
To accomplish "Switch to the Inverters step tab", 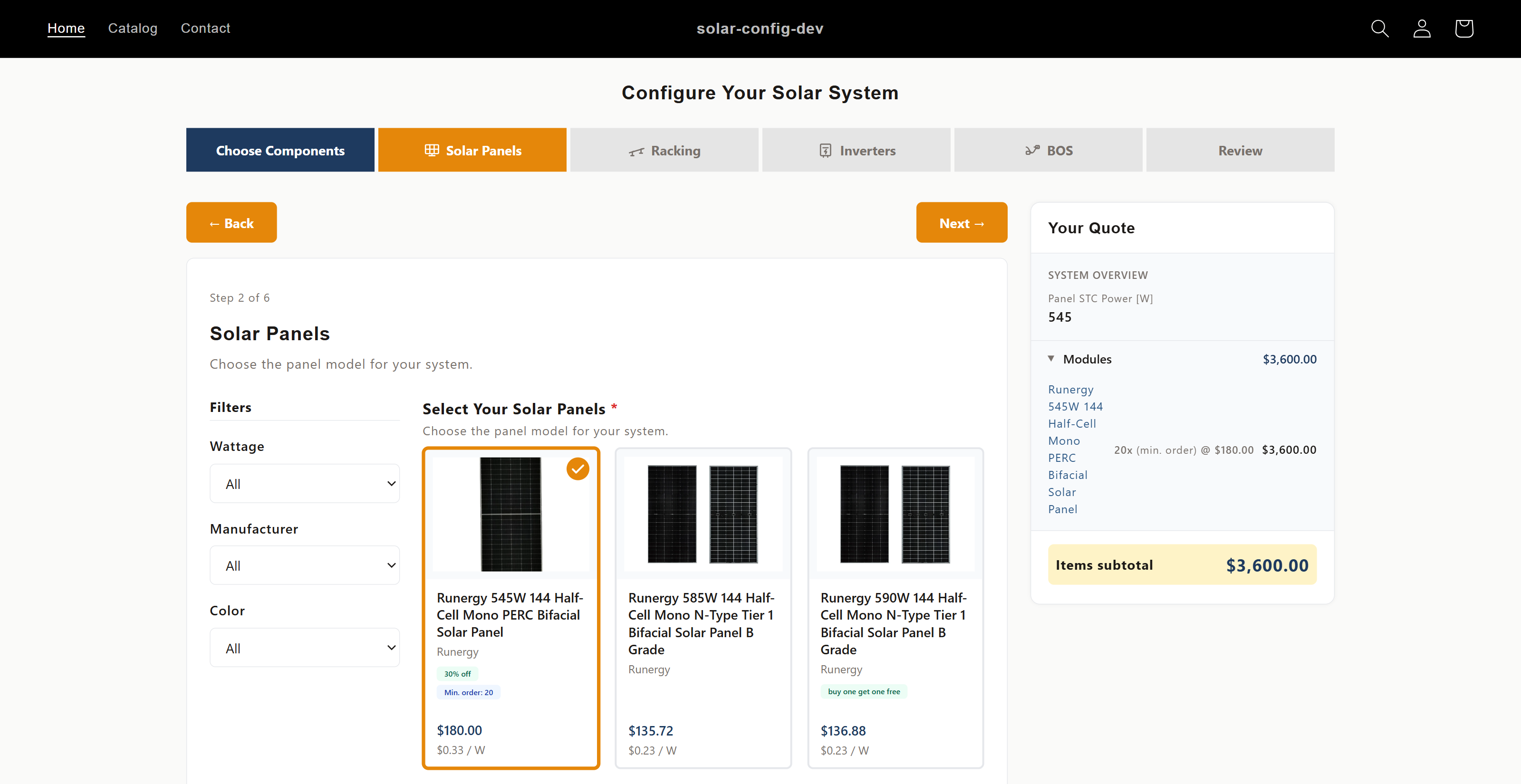I will point(856,150).
